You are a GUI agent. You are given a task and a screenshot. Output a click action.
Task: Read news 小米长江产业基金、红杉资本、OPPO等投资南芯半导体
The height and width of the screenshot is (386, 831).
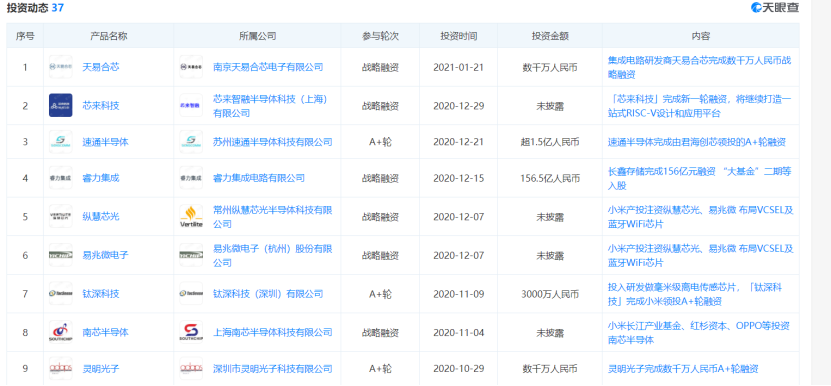coord(699,332)
